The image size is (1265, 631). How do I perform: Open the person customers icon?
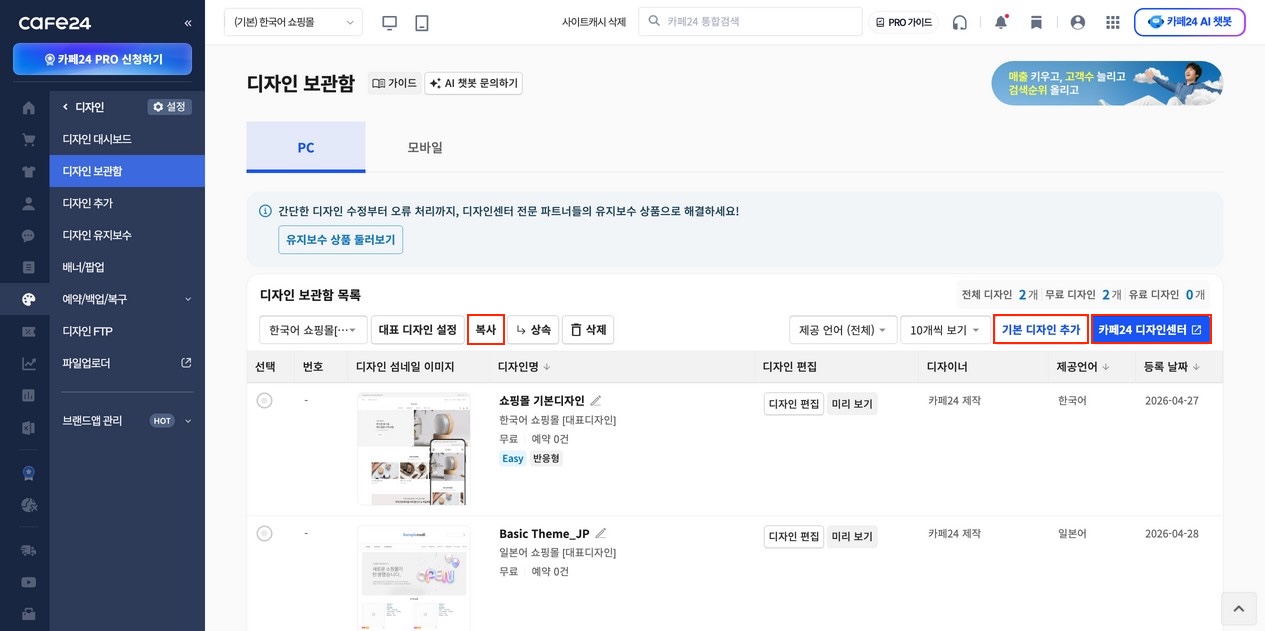click(x=28, y=203)
